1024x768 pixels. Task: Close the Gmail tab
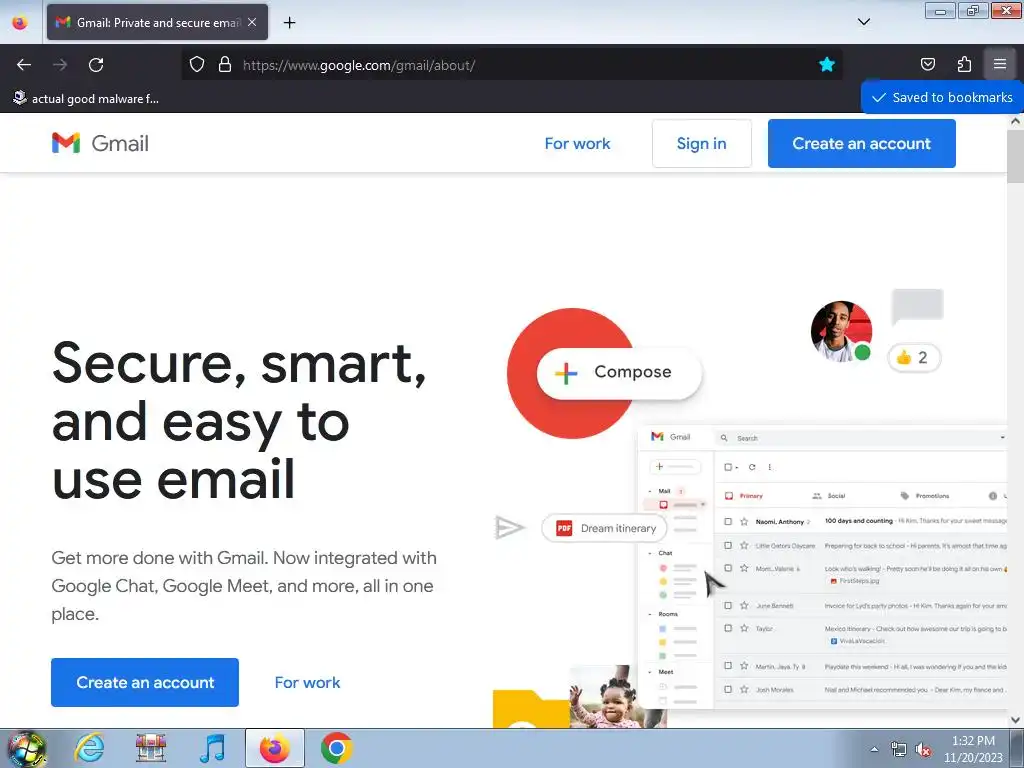click(x=252, y=22)
